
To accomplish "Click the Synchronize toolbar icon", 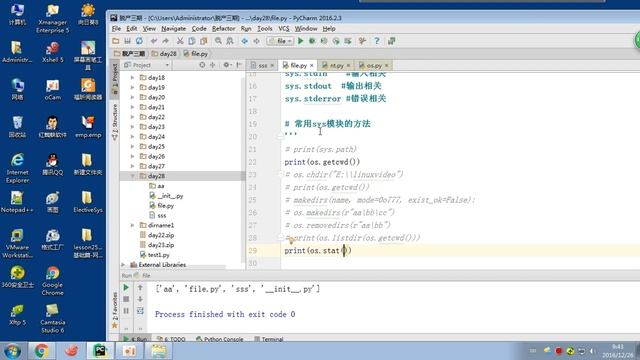I will (139, 41).
